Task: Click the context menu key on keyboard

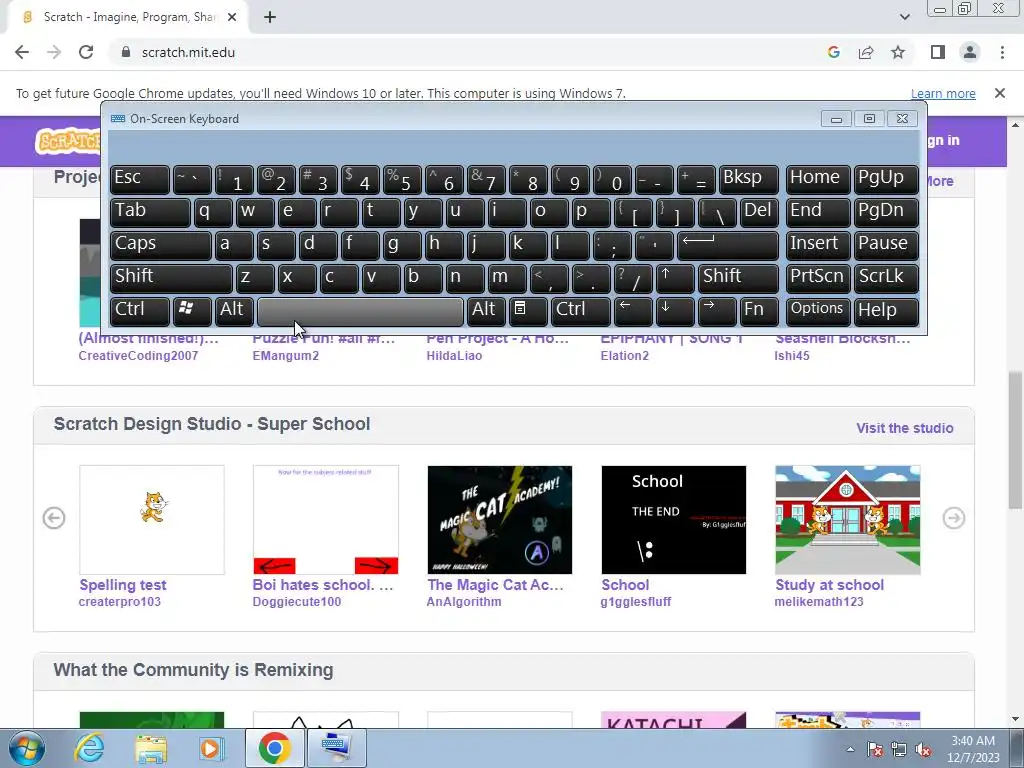Action: [528, 310]
